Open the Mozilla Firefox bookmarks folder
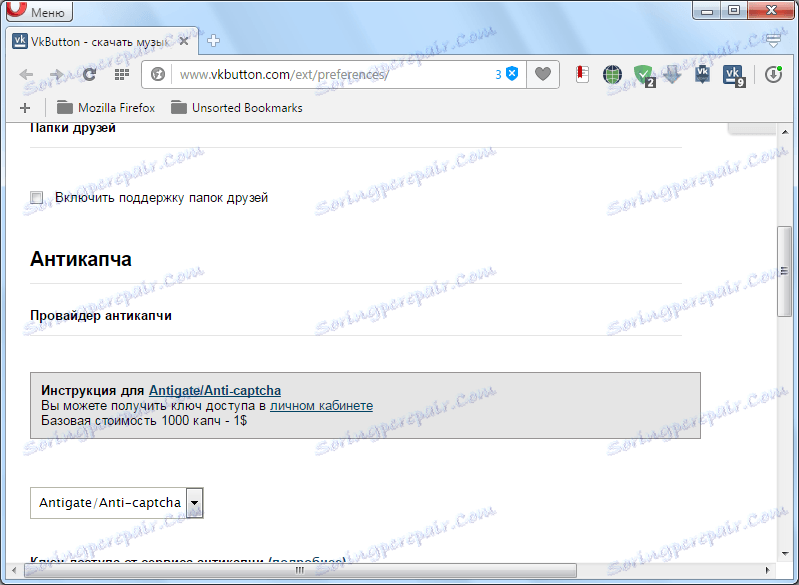The height and width of the screenshot is (585, 799). click(x=105, y=108)
